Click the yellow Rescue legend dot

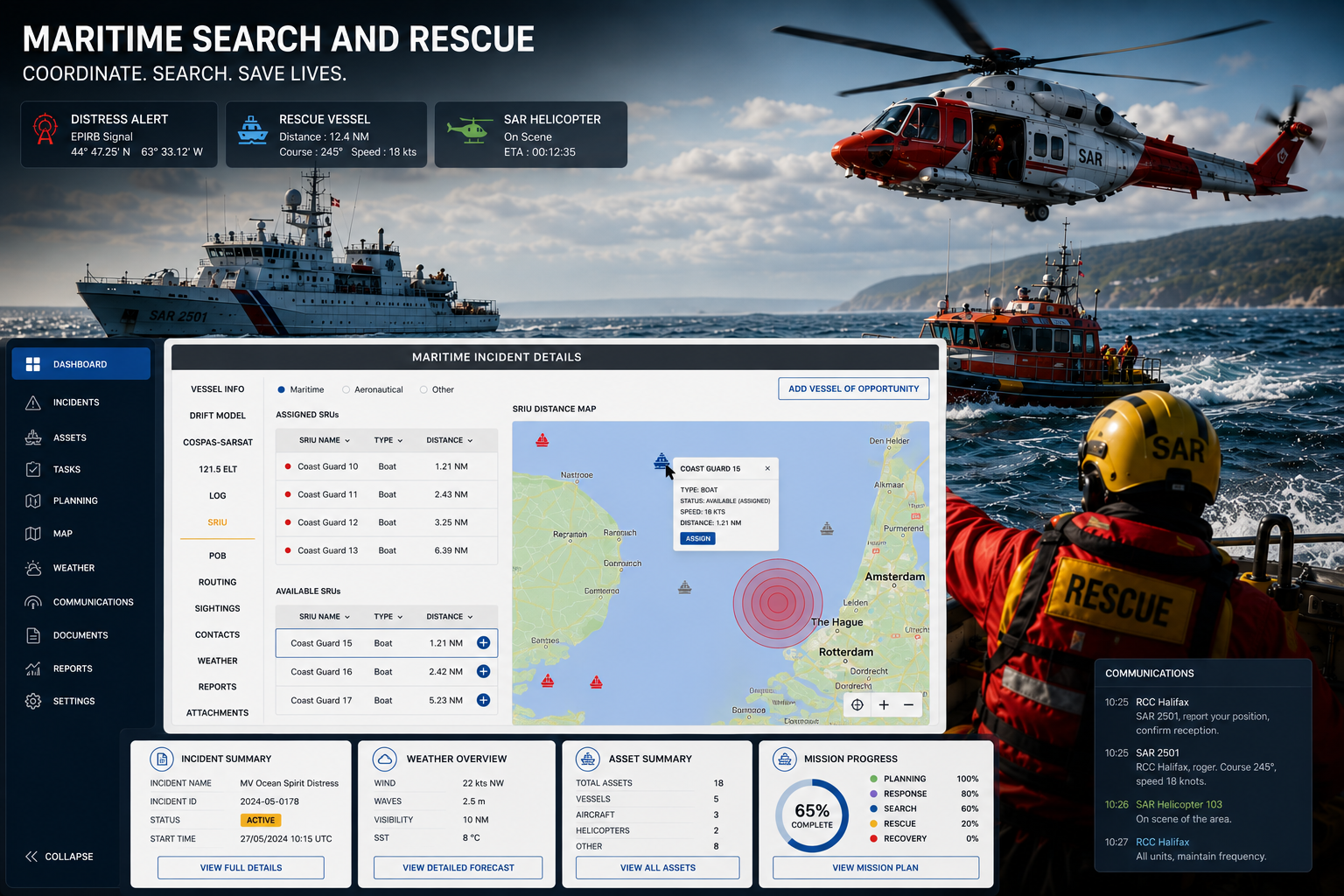coord(873,823)
